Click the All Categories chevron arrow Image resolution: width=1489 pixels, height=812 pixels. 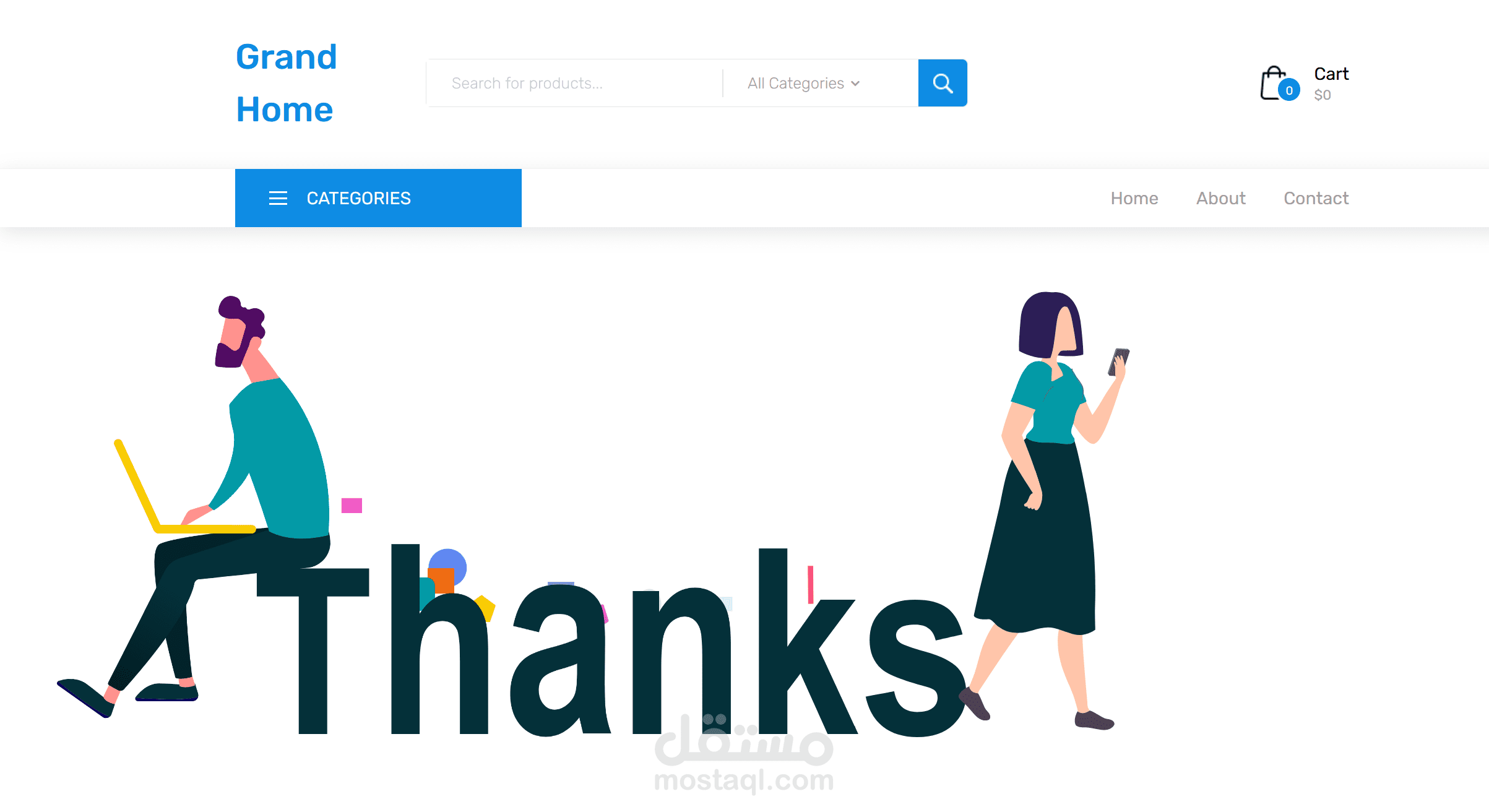(855, 84)
